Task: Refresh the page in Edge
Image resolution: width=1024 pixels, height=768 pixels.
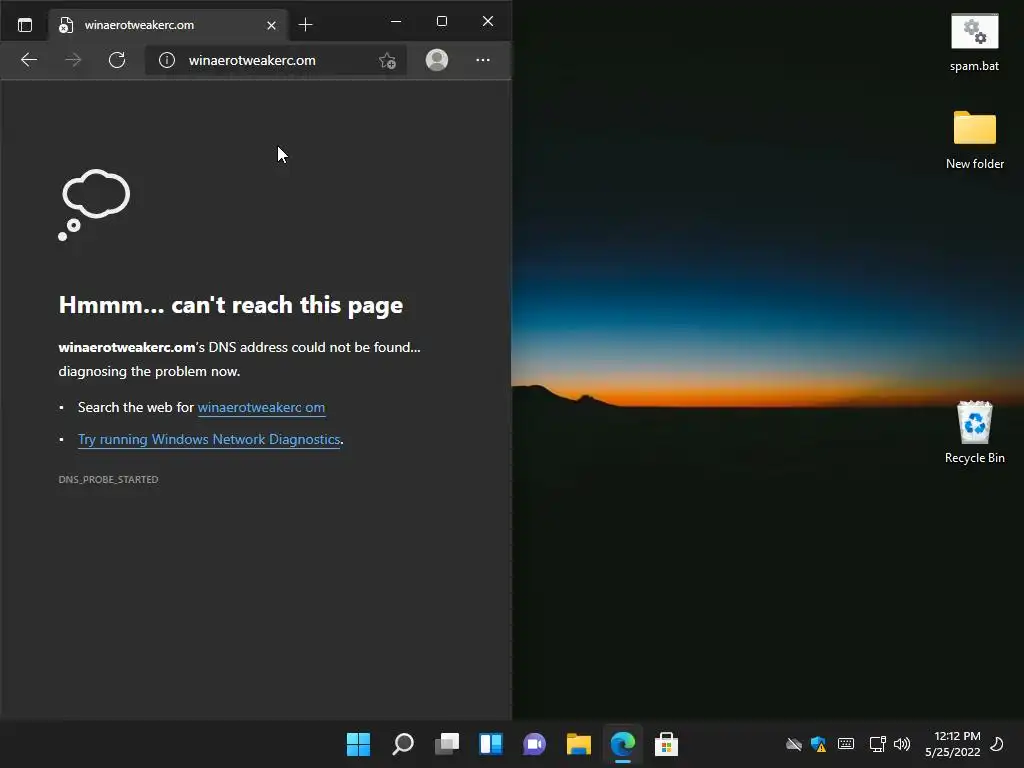Action: [117, 60]
